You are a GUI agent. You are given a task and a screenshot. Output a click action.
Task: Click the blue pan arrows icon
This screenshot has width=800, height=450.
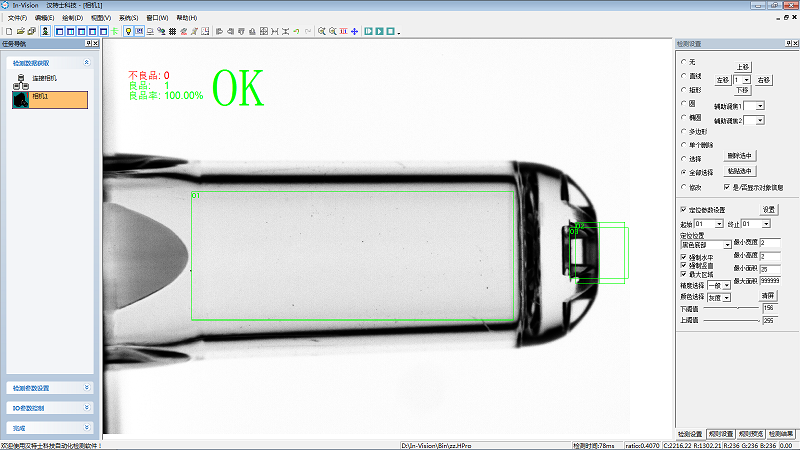(354, 31)
